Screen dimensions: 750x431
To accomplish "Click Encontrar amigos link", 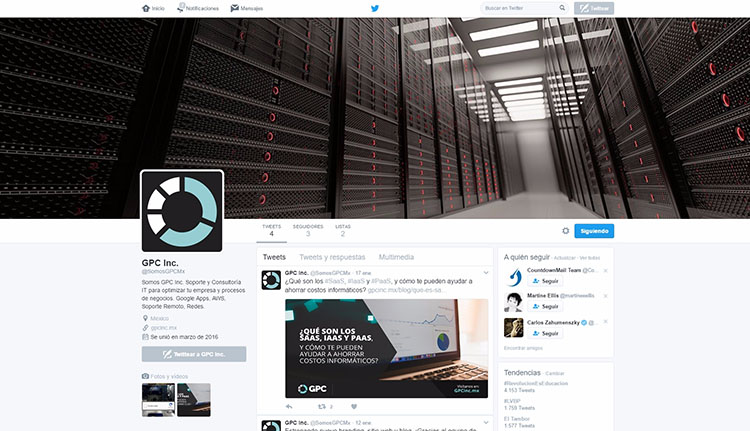I will click(523, 348).
